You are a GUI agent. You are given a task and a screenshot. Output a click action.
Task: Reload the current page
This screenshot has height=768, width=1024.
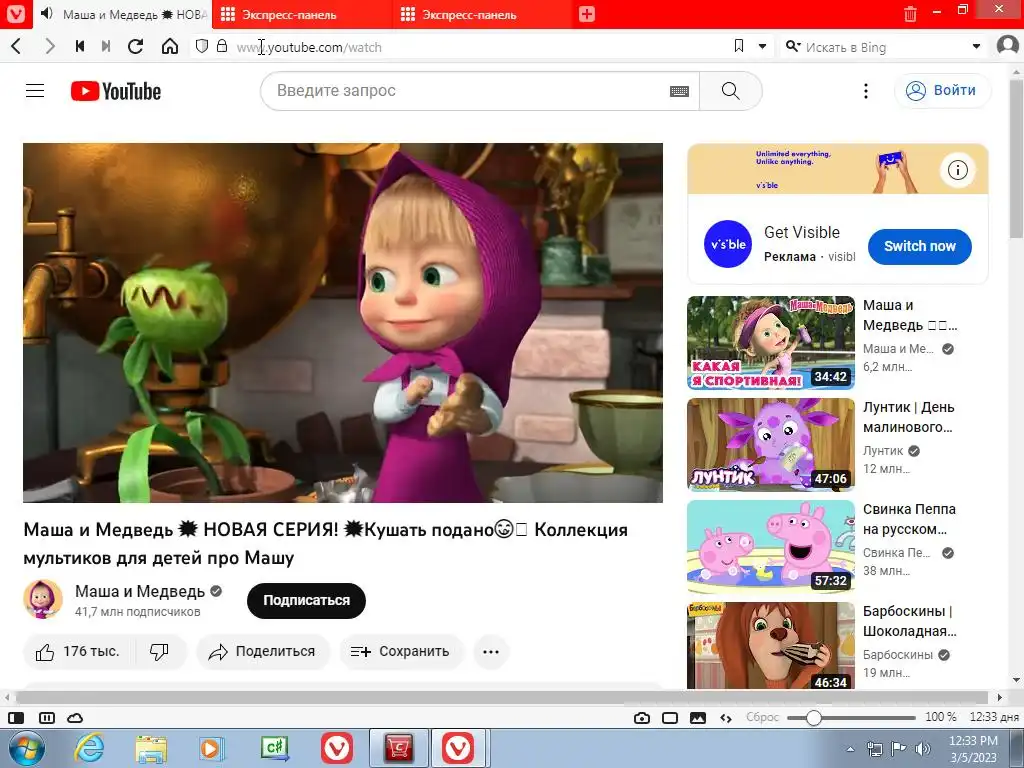(136, 46)
